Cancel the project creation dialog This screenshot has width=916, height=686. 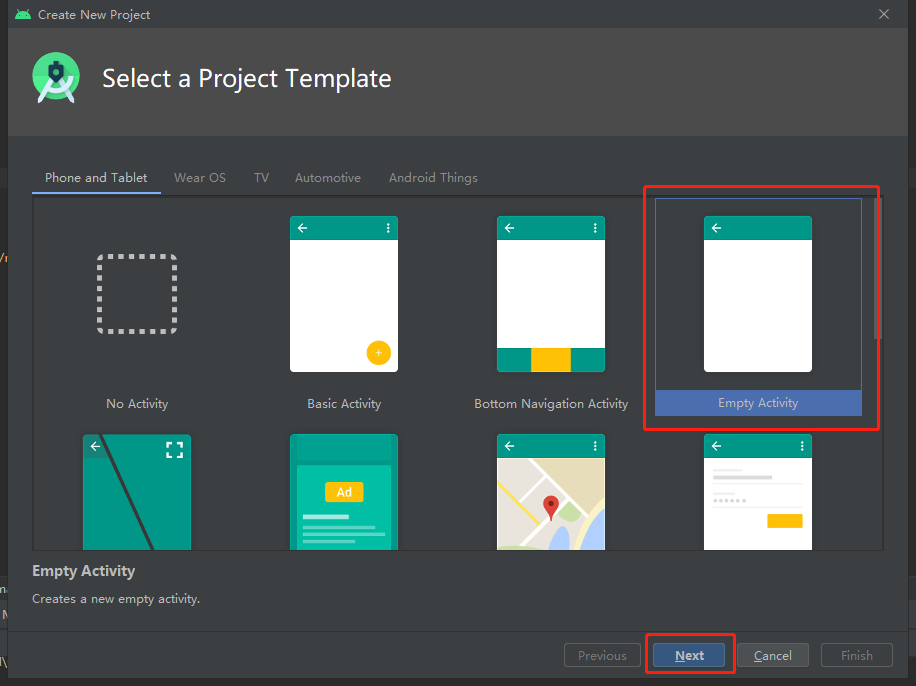(x=773, y=655)
